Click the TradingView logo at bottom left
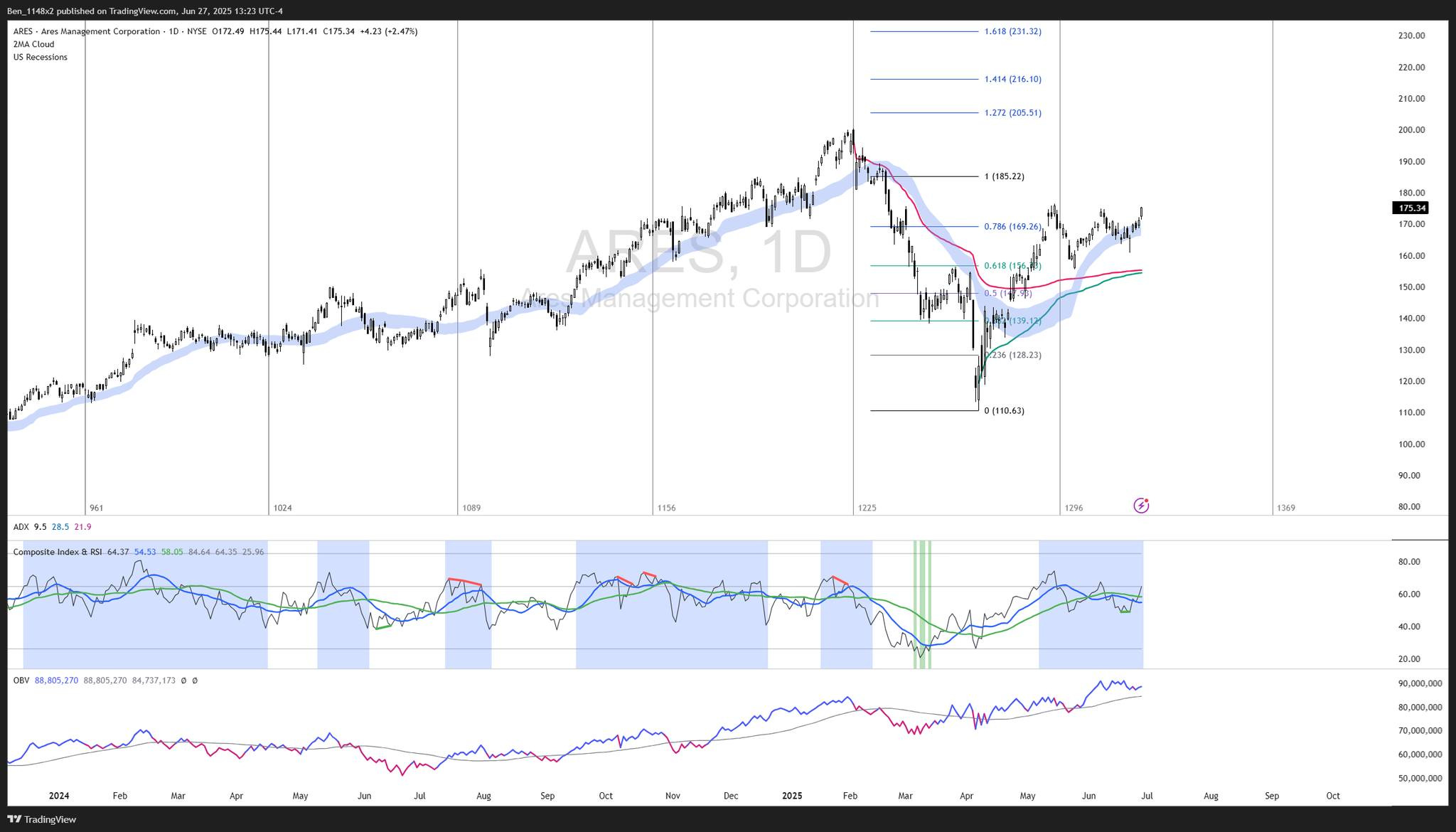The image size is (1456, 832). (43, 819)
